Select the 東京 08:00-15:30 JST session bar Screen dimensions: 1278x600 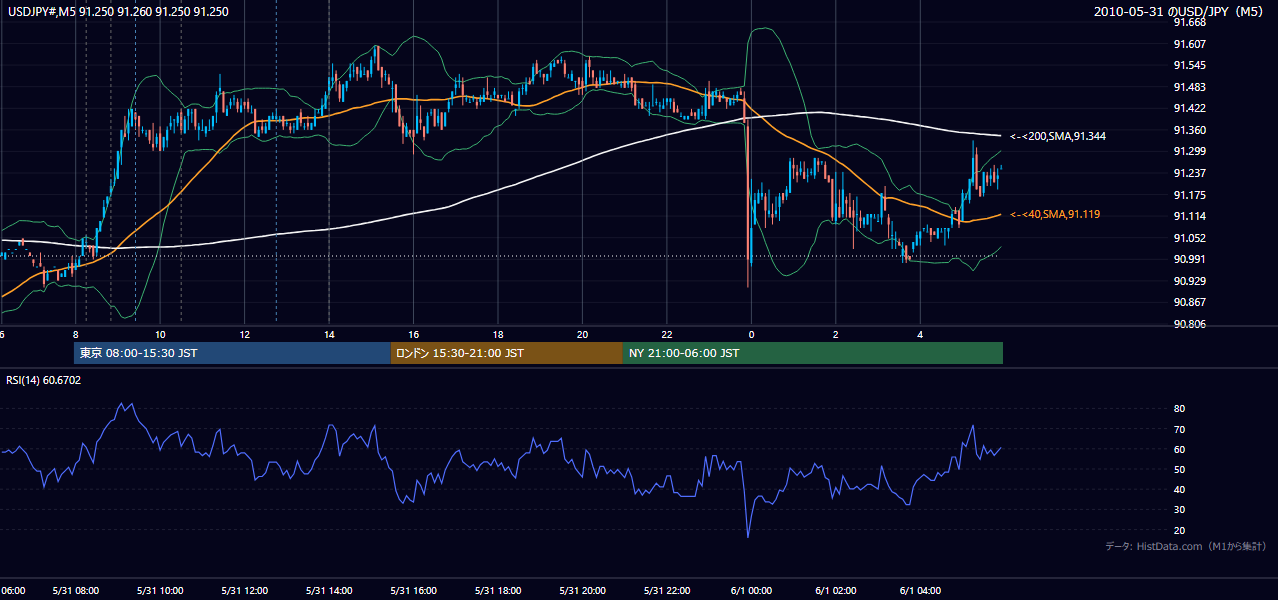(x=232, y=353)
